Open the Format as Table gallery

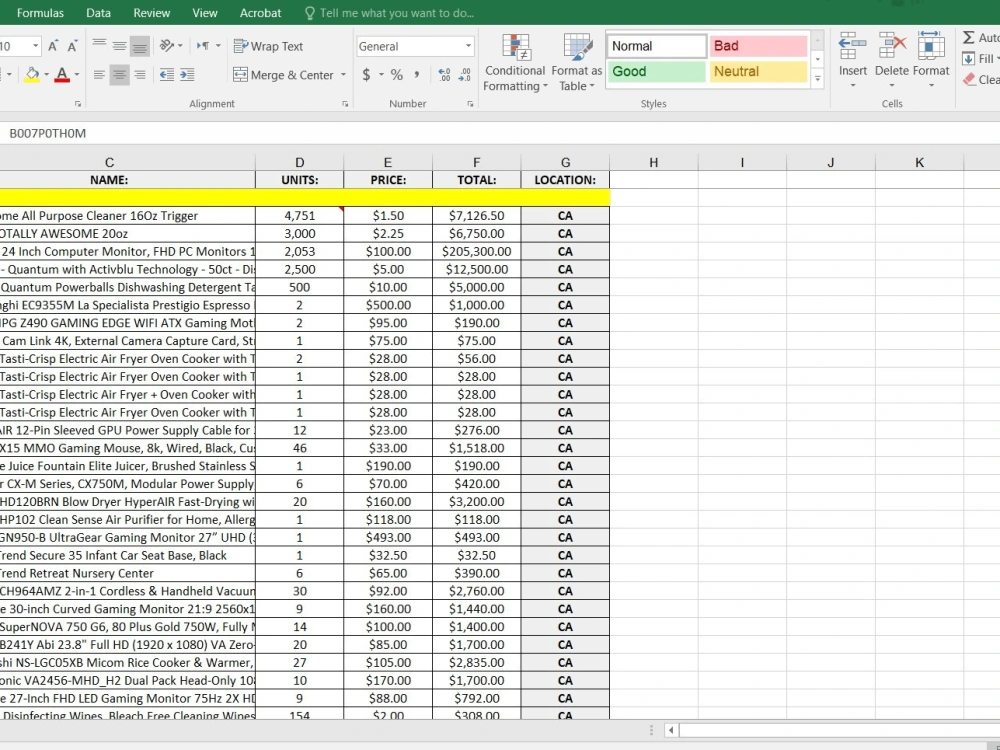point(577,62)
